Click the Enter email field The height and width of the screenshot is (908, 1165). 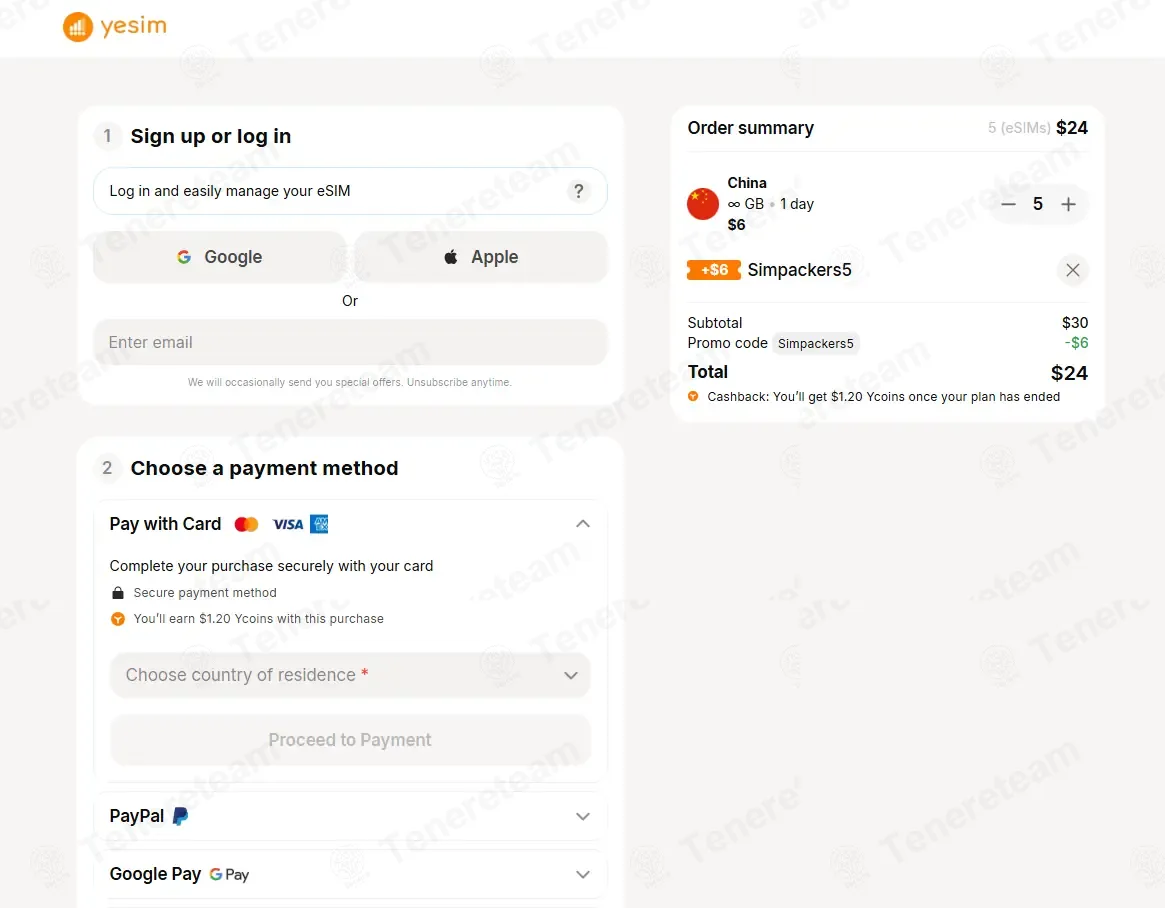point(350,343)
